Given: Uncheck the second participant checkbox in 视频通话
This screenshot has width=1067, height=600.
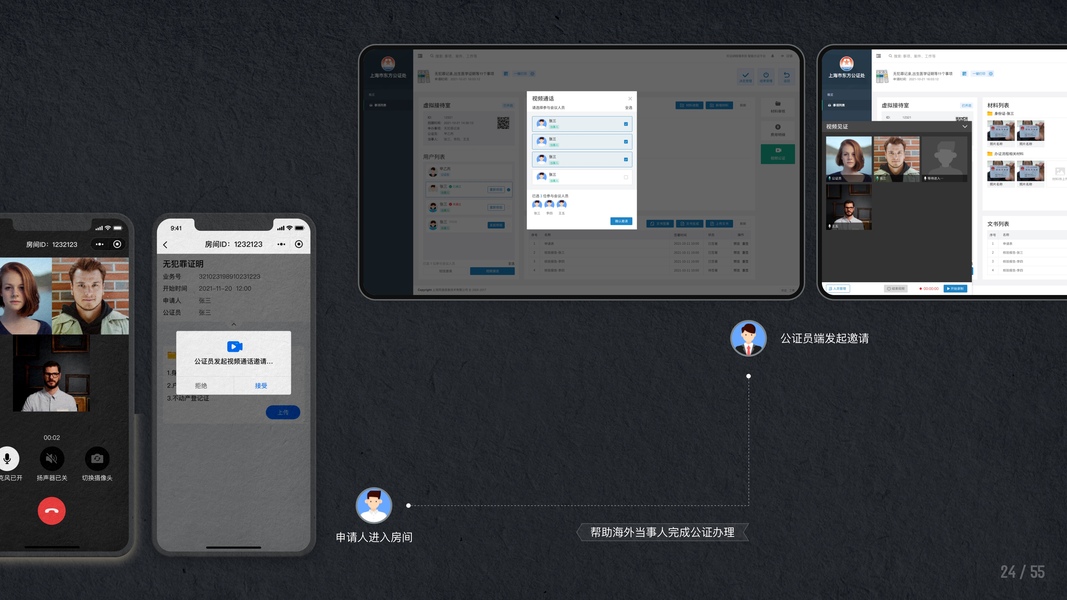Looking at the screenshot, I should click(x=626, y=141).
